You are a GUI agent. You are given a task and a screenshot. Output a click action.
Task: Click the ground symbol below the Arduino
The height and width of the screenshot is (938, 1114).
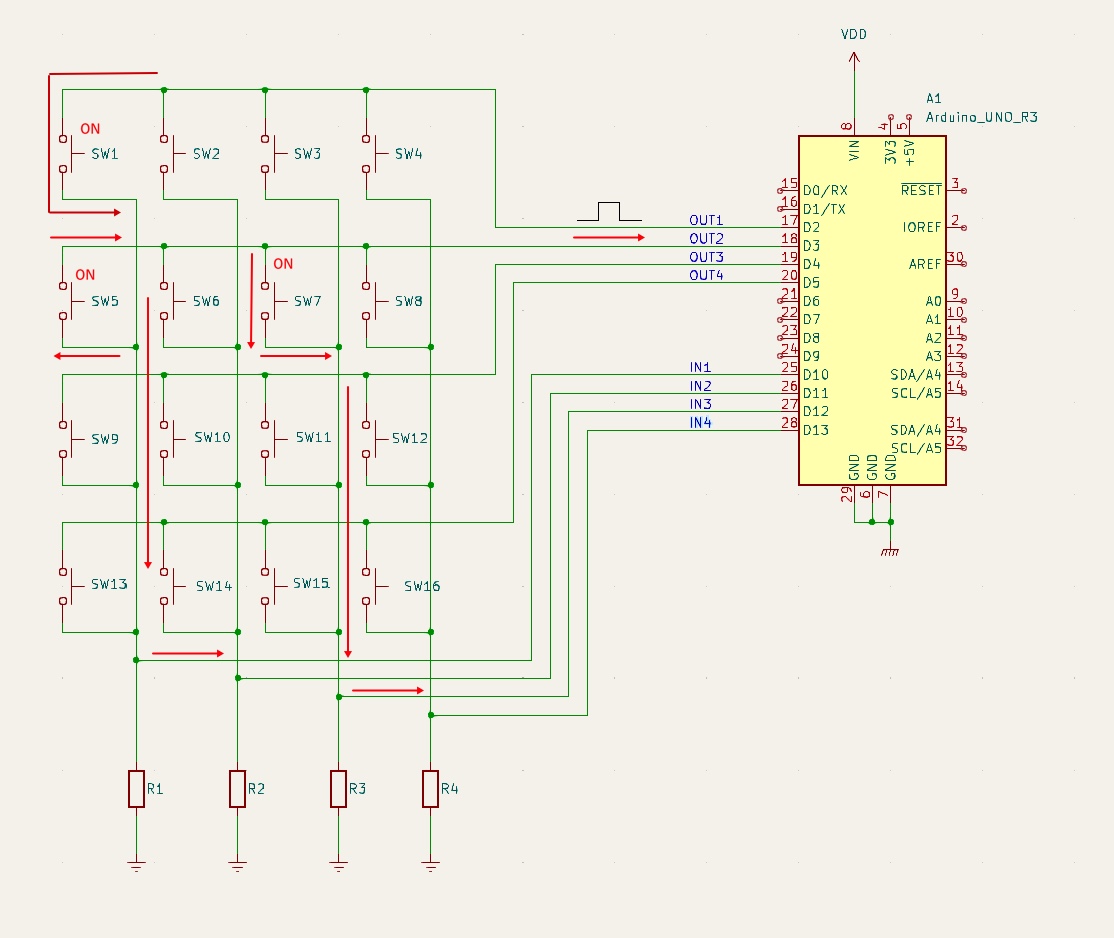tap(889, 551)
